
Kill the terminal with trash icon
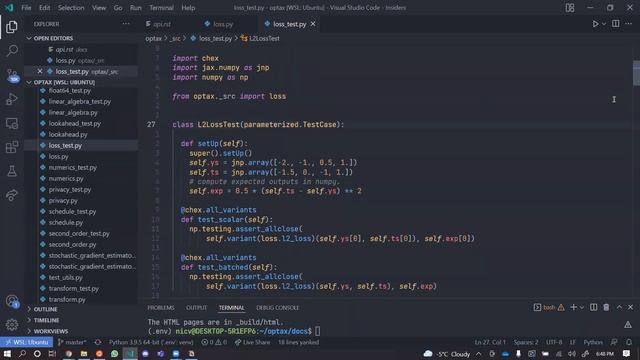click(x=606, y=307)
